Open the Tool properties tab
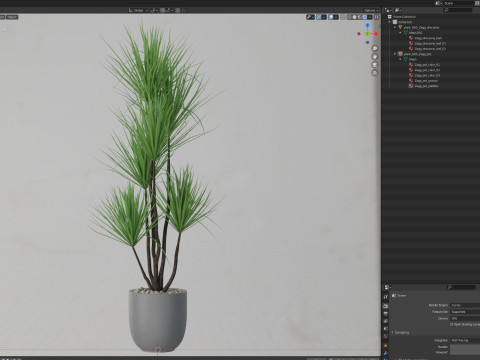This screenshot has height=360, width=480. pyautogui.click(x=386, y=297)
